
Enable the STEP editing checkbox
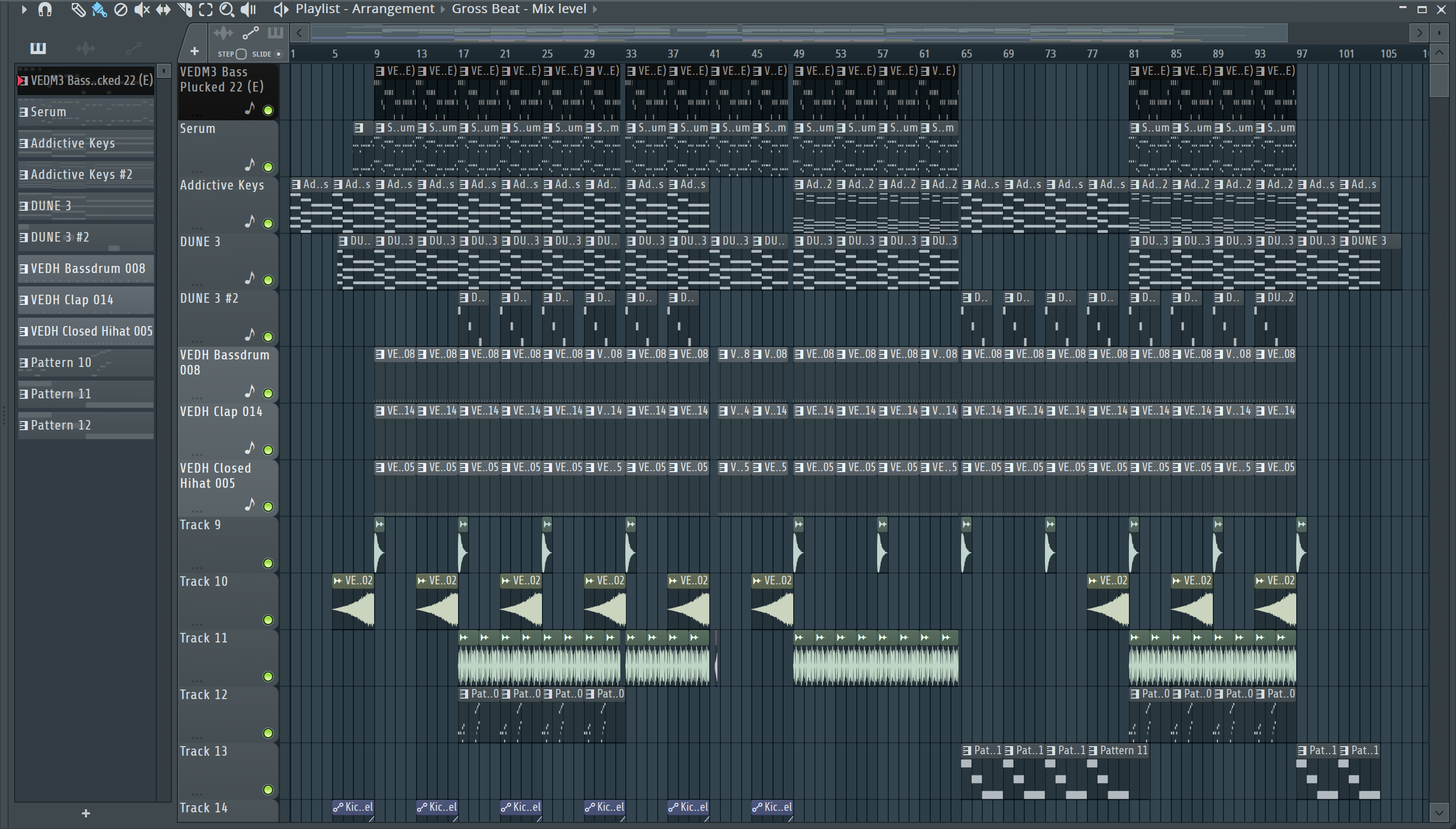click(x=241, y=54)
